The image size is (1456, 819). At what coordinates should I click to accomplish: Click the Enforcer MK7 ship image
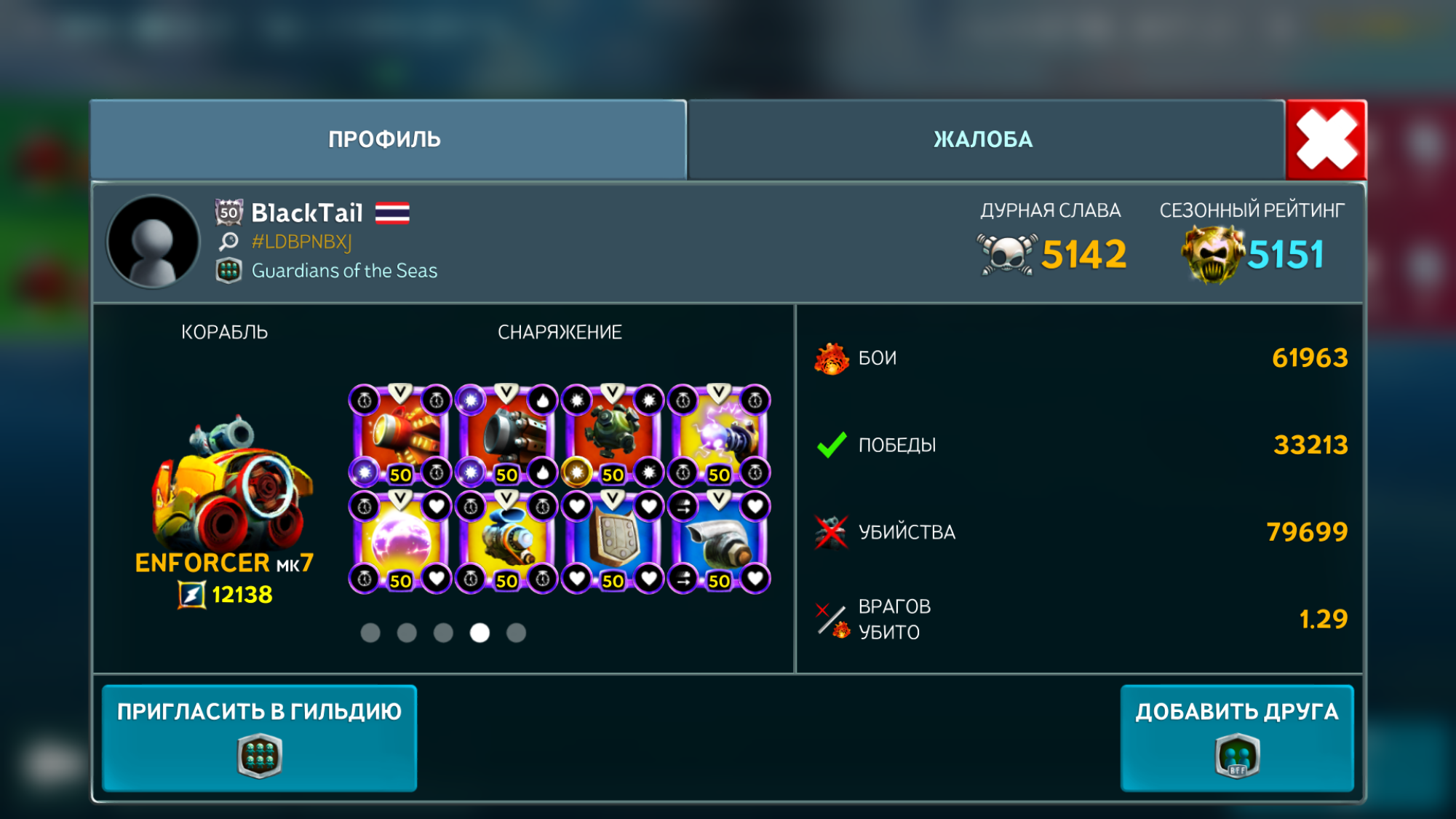pyautogui.click(x=231, y=484)
